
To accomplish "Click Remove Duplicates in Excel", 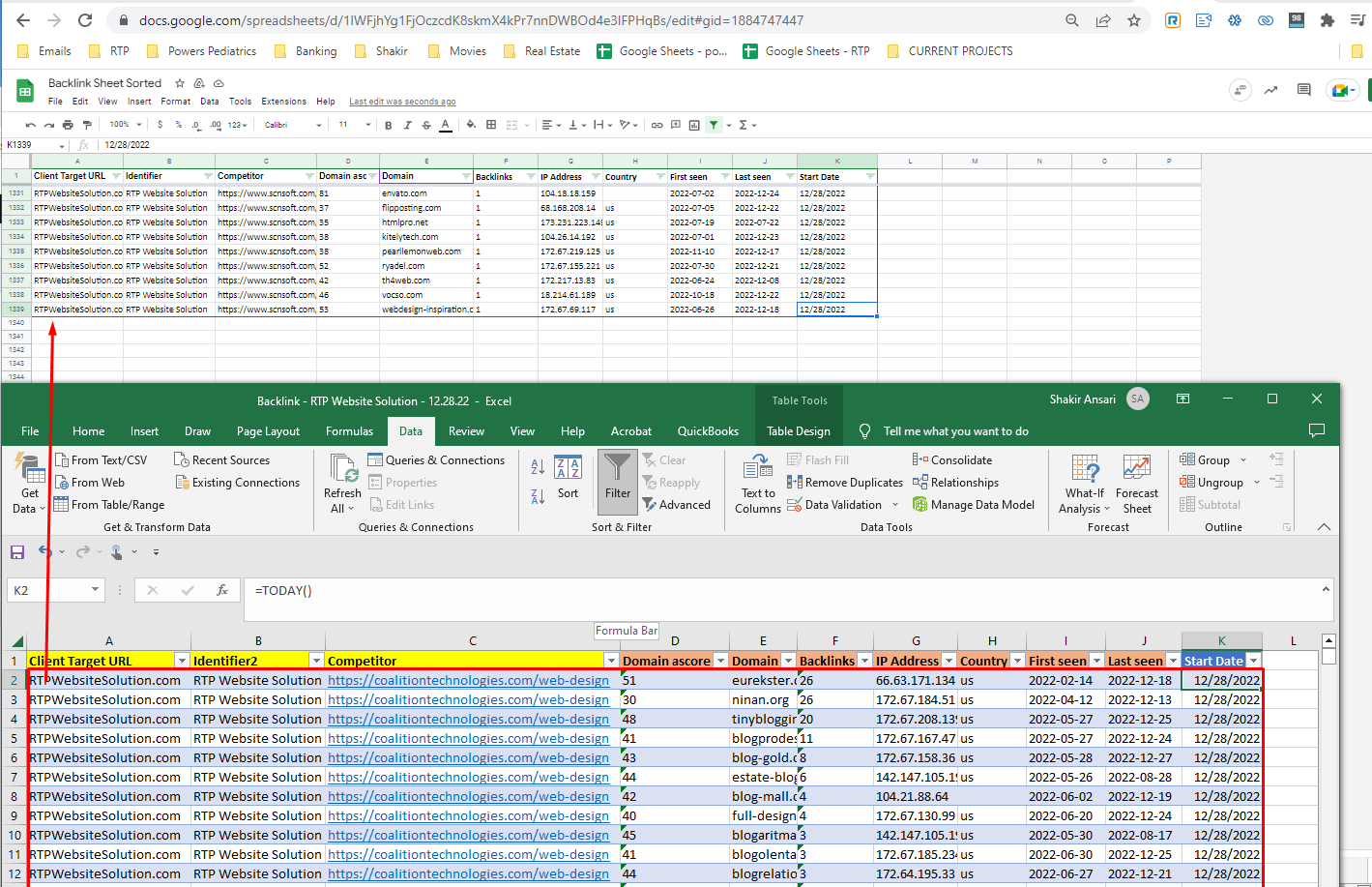I will (845, 483).
